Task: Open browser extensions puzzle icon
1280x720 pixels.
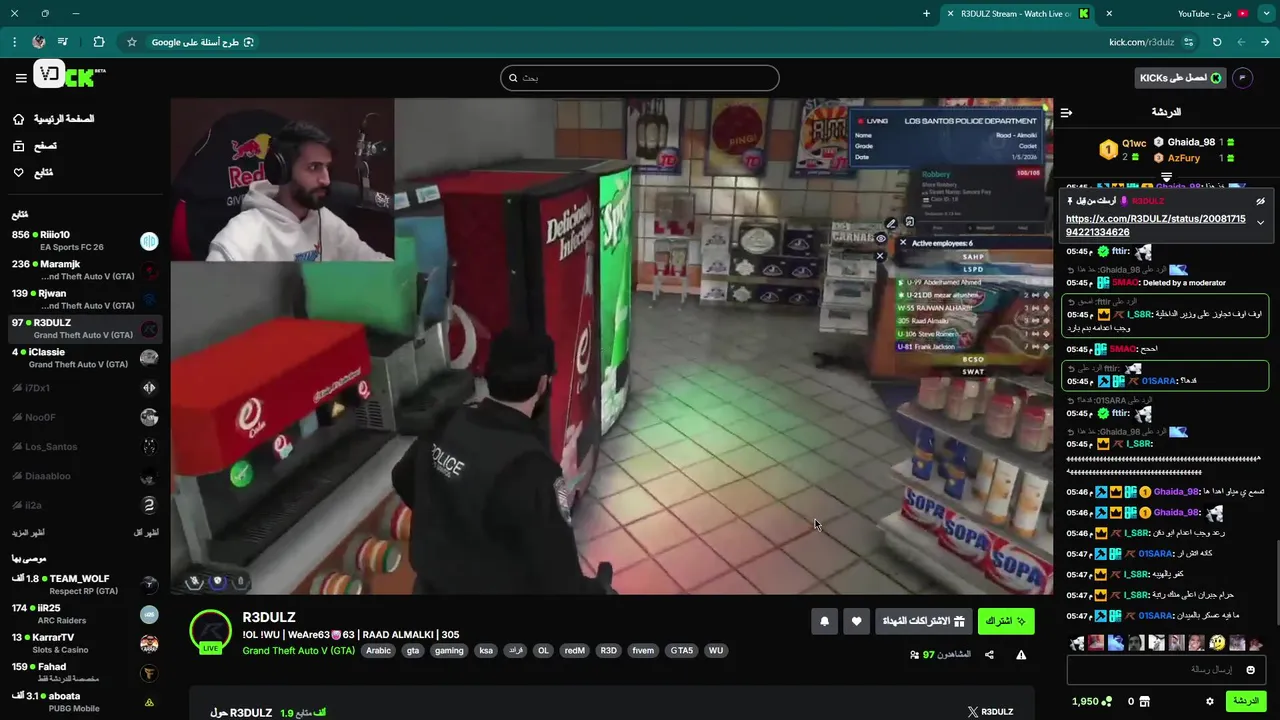Action: pyautogui.click(x=98, y=42)
